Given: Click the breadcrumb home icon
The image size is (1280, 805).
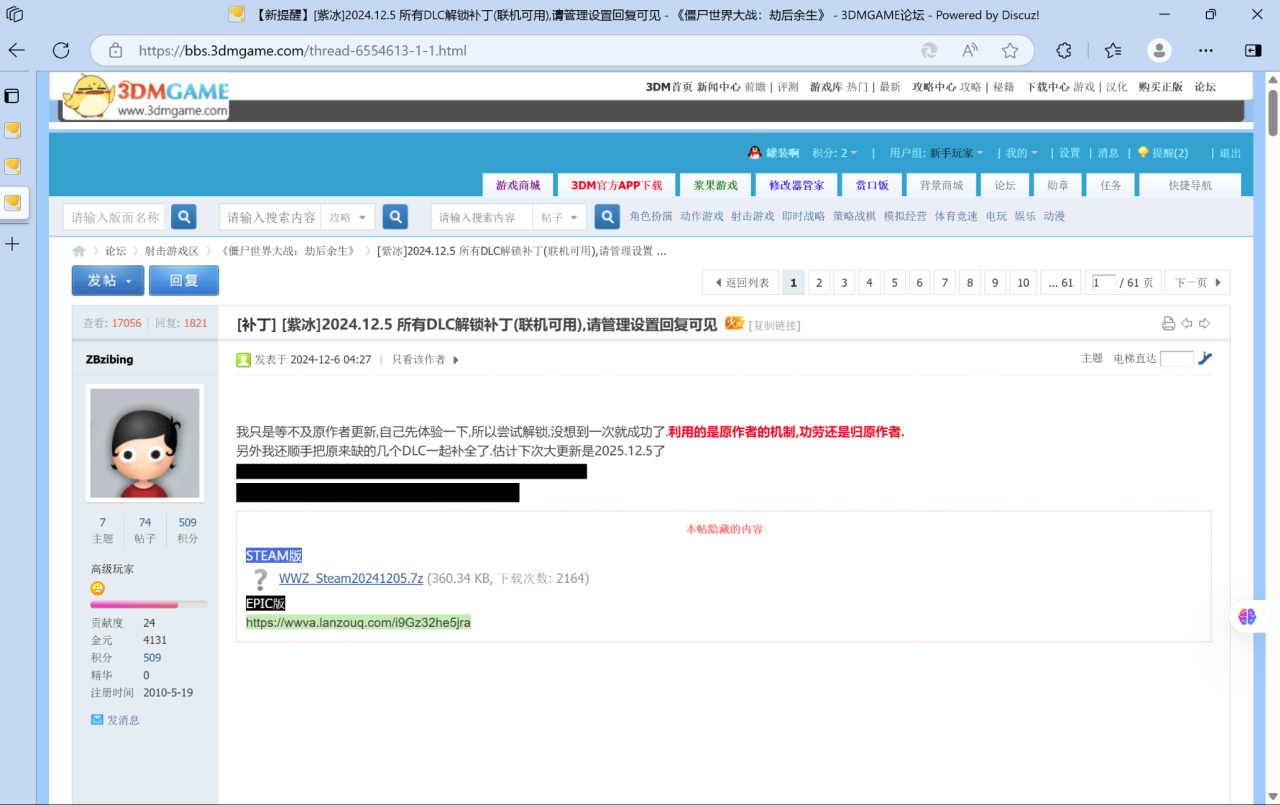Looking at the screenshot, I should 79,251.
